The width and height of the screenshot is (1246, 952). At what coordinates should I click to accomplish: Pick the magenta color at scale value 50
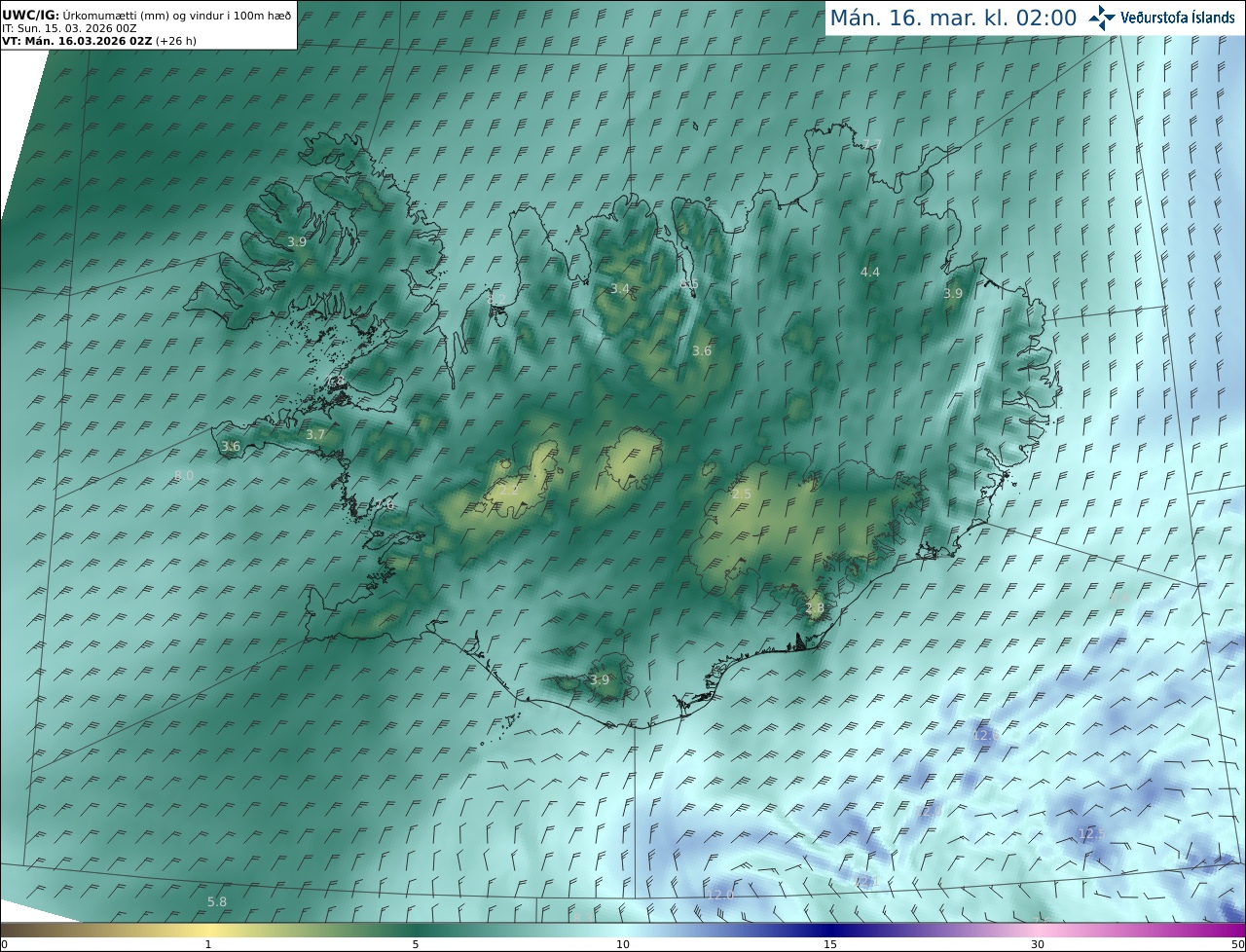(x=1239, y=930)
